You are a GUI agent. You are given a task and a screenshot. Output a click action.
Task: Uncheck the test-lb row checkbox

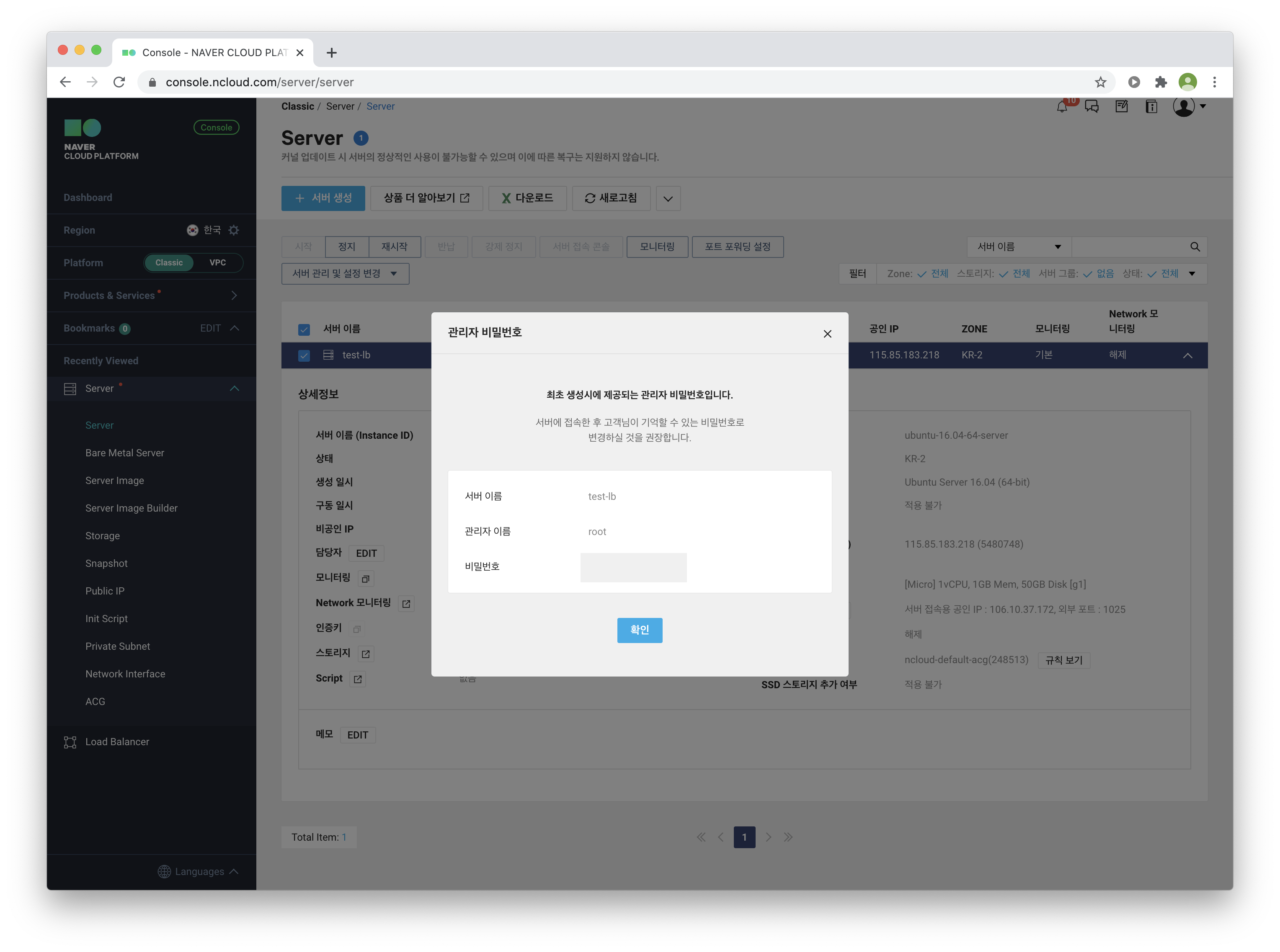click(x=304, y=355)
